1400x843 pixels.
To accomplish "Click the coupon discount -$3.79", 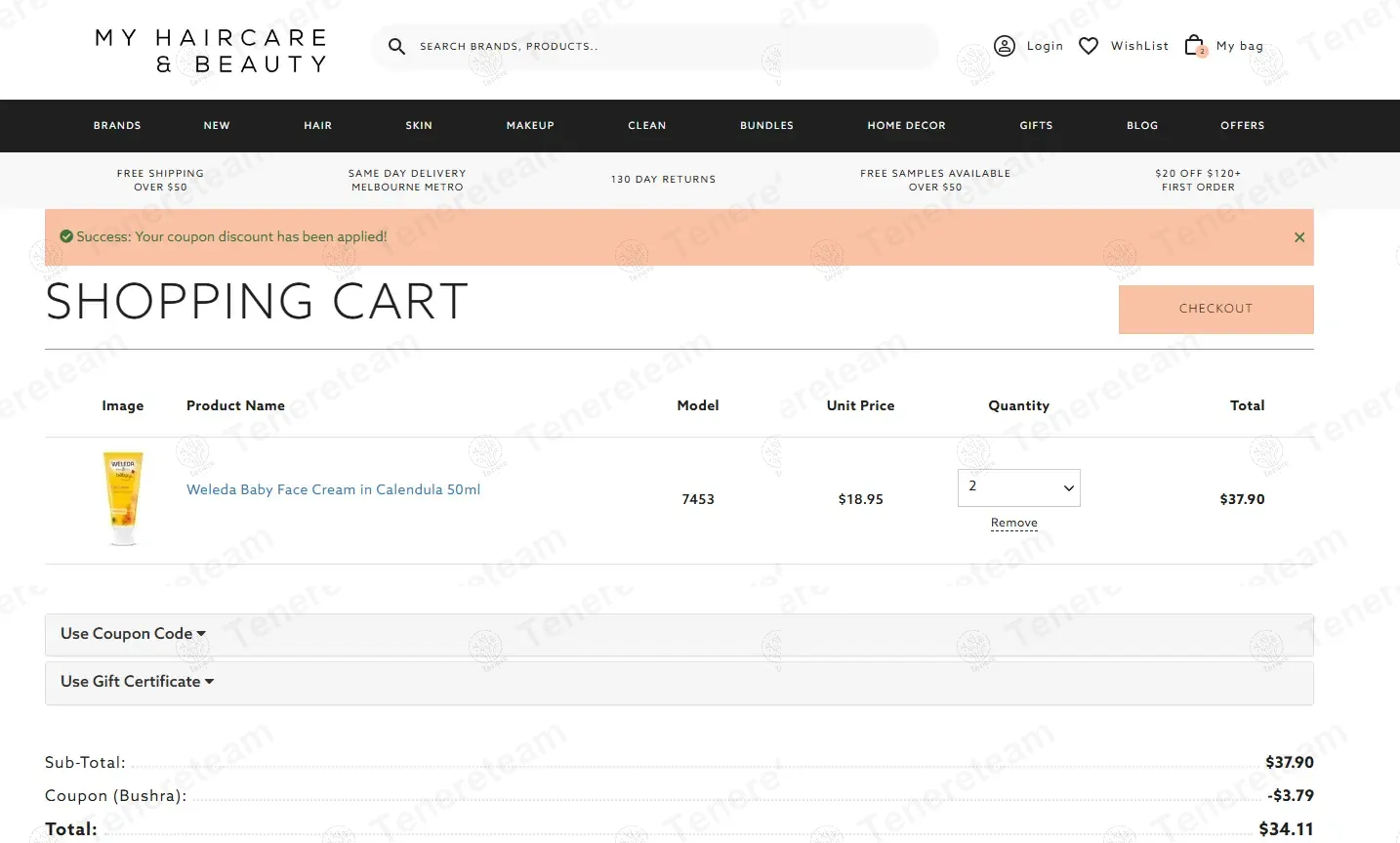I will pyautogui.click(x=1291, y=795).
